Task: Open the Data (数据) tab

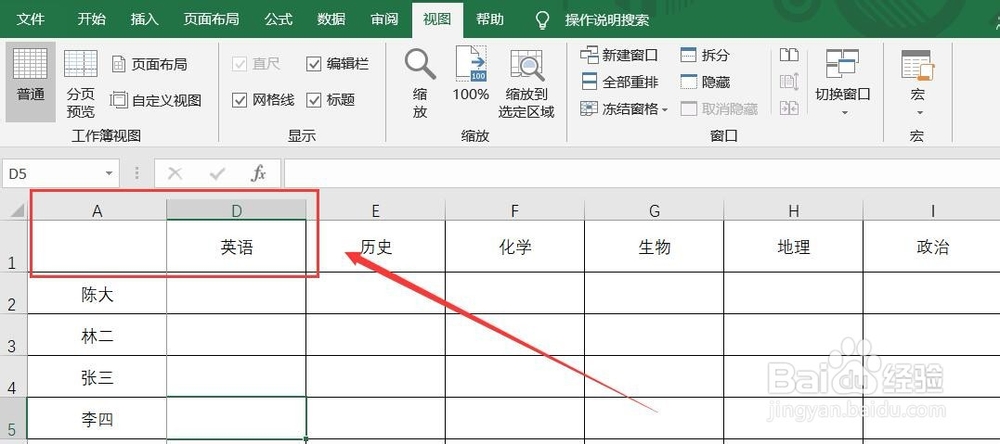Action: coord(331,19)
